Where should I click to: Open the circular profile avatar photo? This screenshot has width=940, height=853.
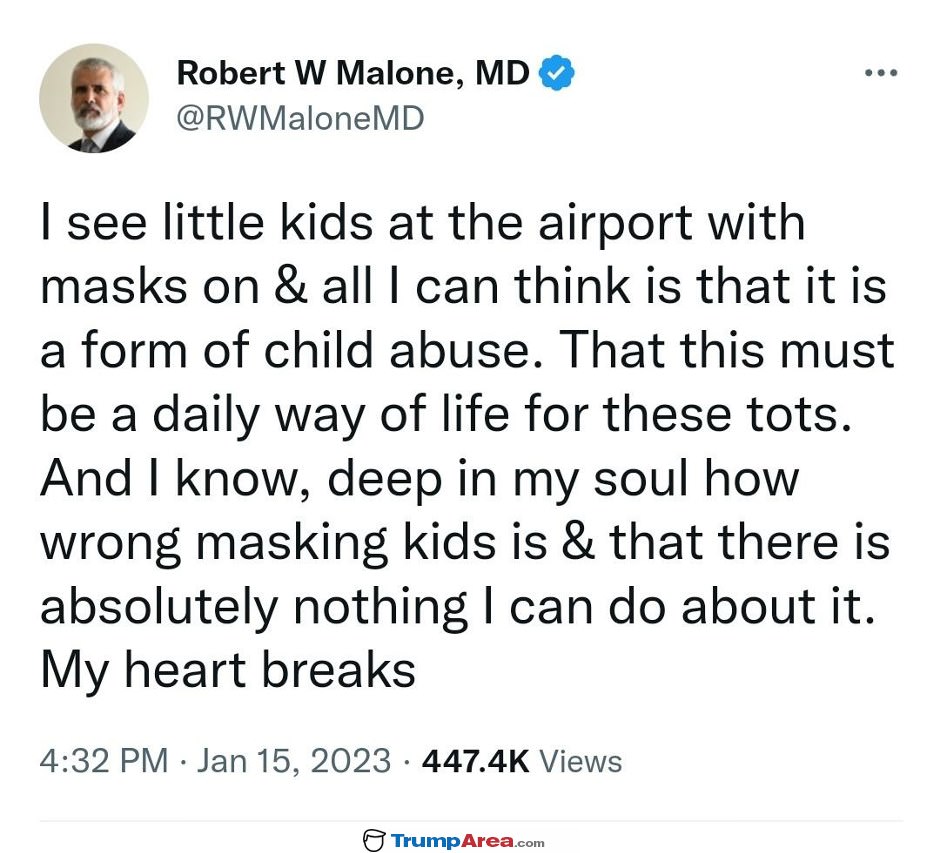point(94,98)
